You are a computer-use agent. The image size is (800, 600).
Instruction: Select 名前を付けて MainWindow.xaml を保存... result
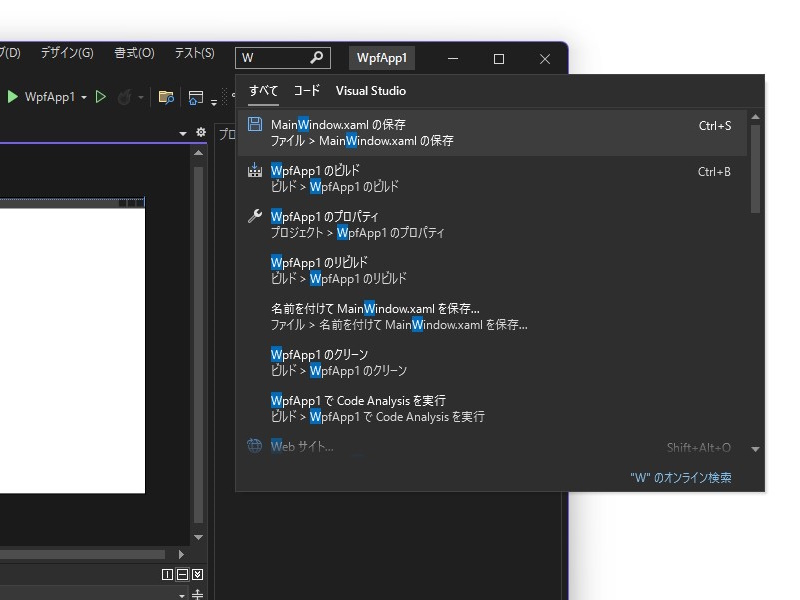click(x=492, y=316)
